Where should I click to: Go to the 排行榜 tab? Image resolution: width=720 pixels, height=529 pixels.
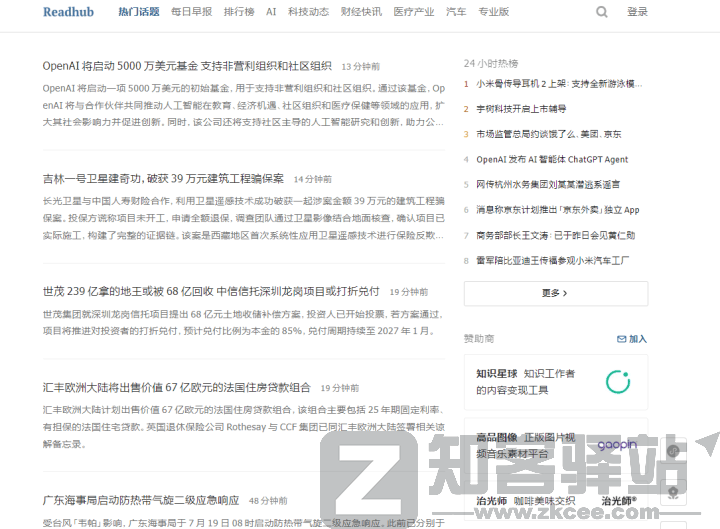[238, 12]
